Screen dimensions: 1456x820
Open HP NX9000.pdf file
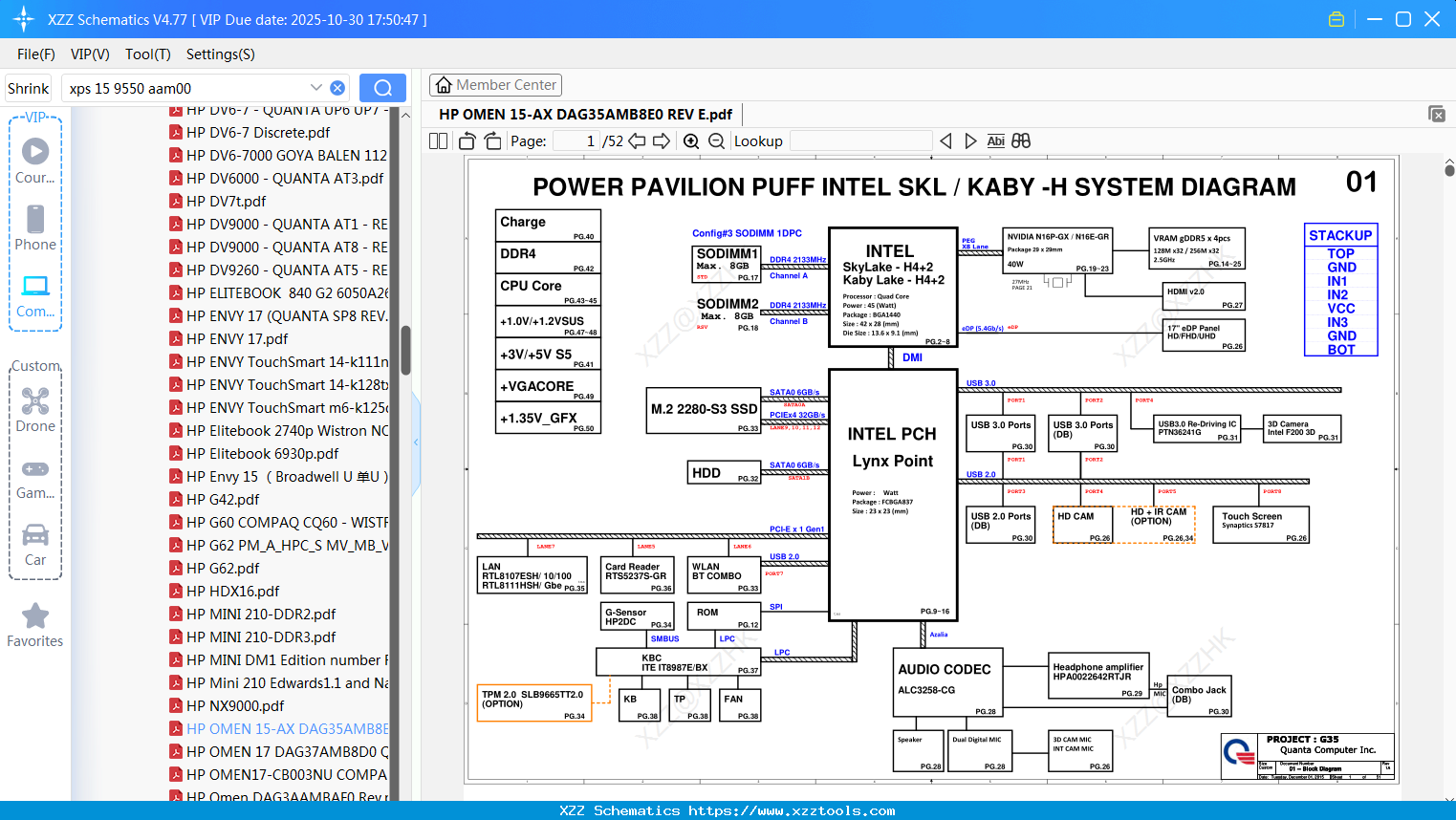point(235,706)
